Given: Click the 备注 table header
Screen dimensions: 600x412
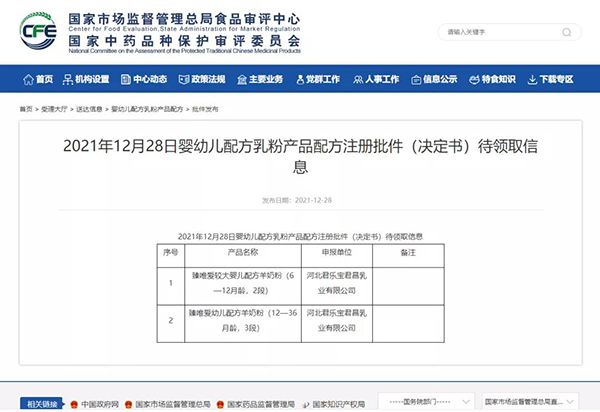Looking at the screenshot, I should 408,252.
